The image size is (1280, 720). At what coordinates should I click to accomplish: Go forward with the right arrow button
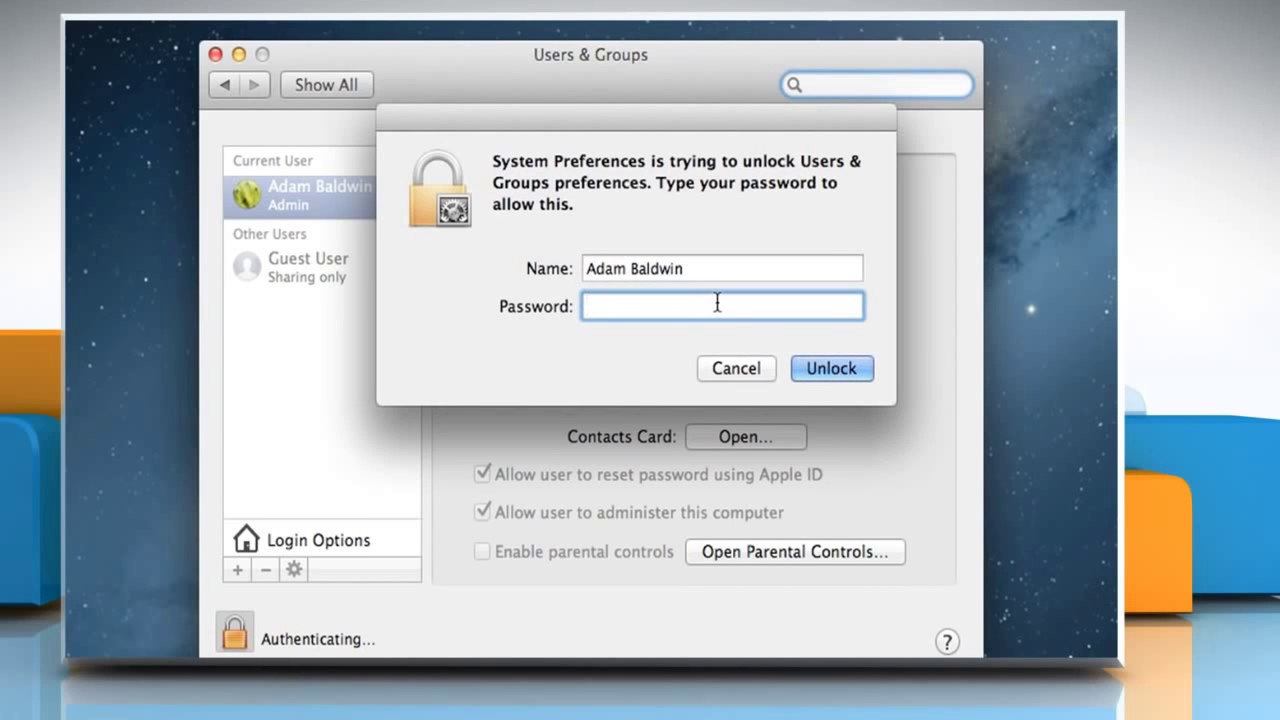[254, 85]
